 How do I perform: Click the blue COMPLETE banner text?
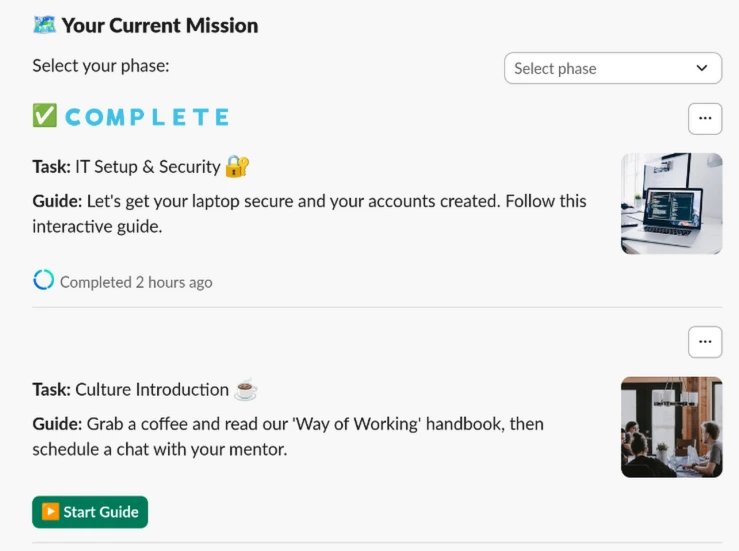pos(147,117)
